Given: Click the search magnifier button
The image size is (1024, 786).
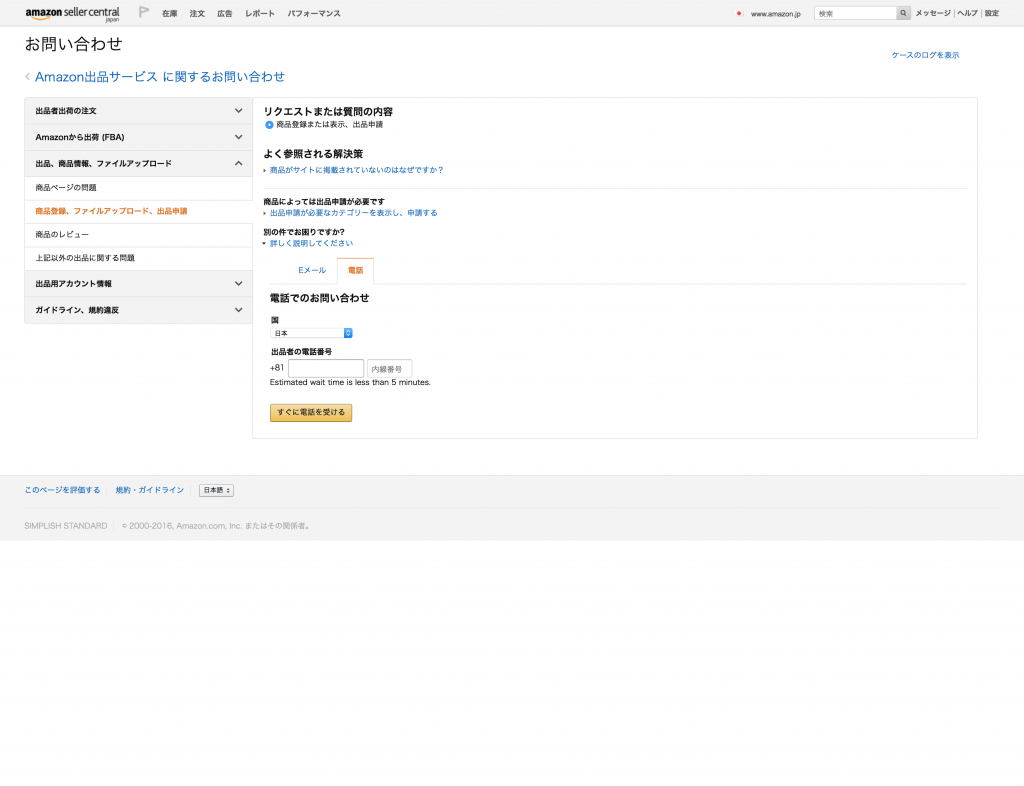Looking at the screenshot, I should 903,13.
